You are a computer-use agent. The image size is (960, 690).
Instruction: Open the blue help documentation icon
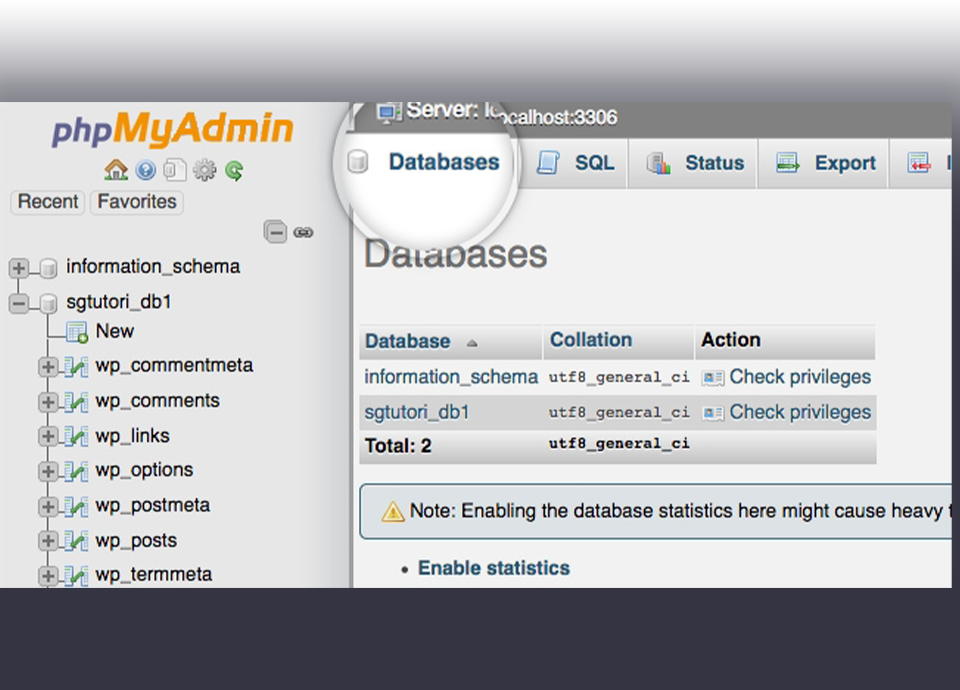[x=146, y=170]
